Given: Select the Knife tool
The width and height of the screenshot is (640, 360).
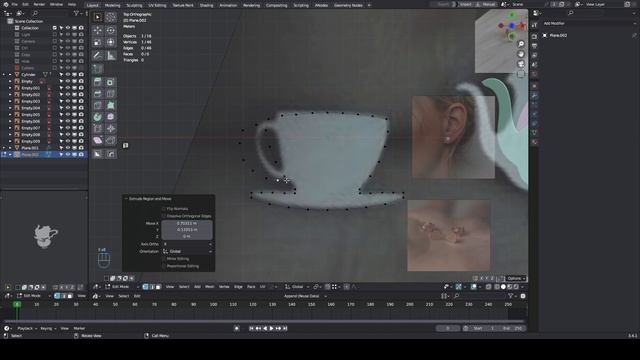Looking at the screenshot, I should tap(98, 105).
